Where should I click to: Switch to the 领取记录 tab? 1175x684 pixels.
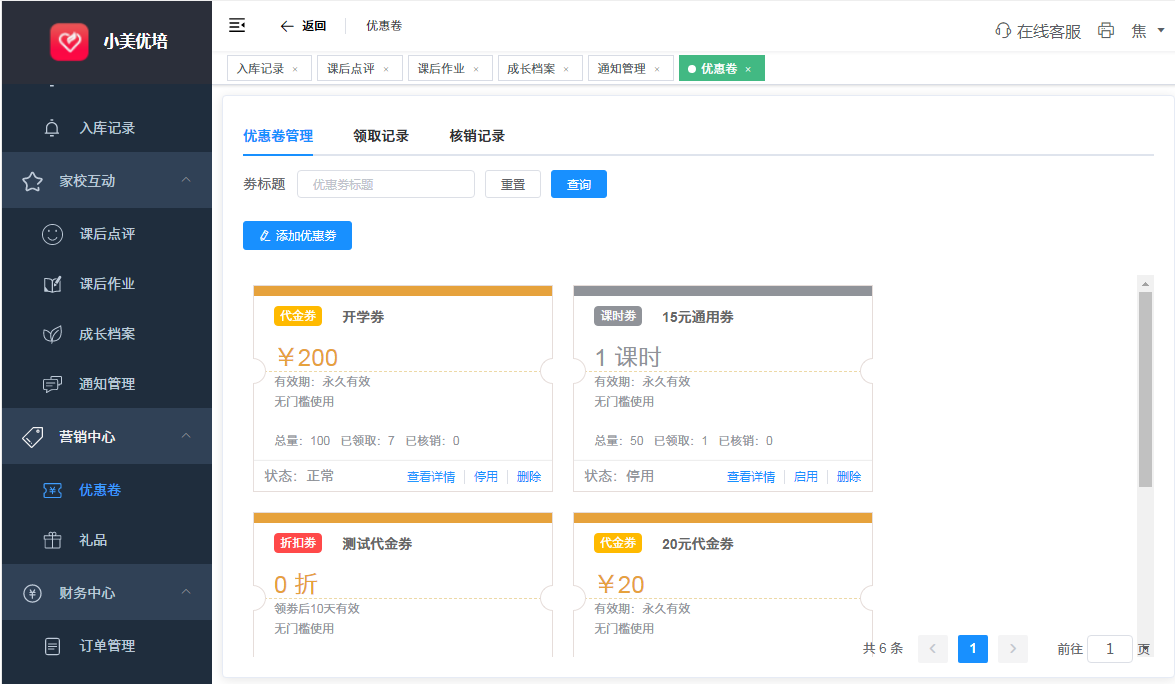tap(381, 136)
